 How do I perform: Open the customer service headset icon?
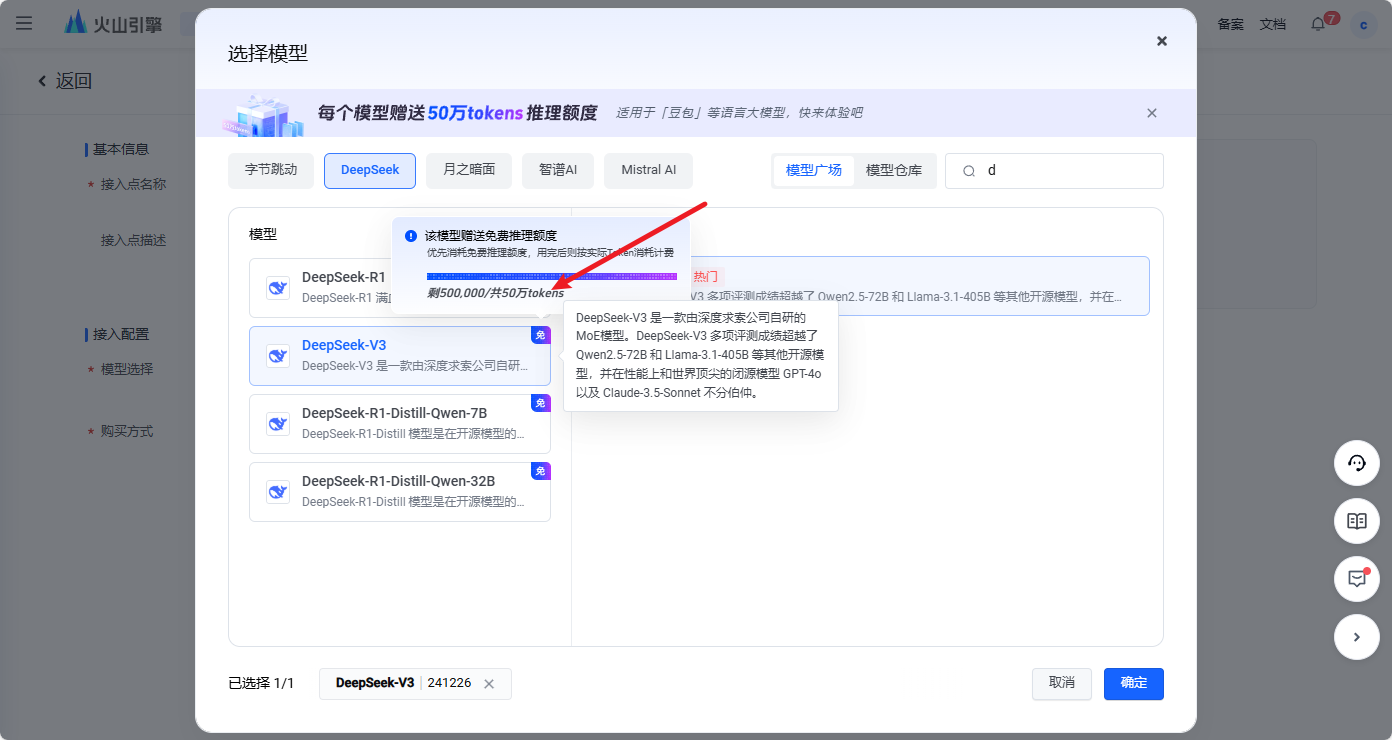(1357, 463)
